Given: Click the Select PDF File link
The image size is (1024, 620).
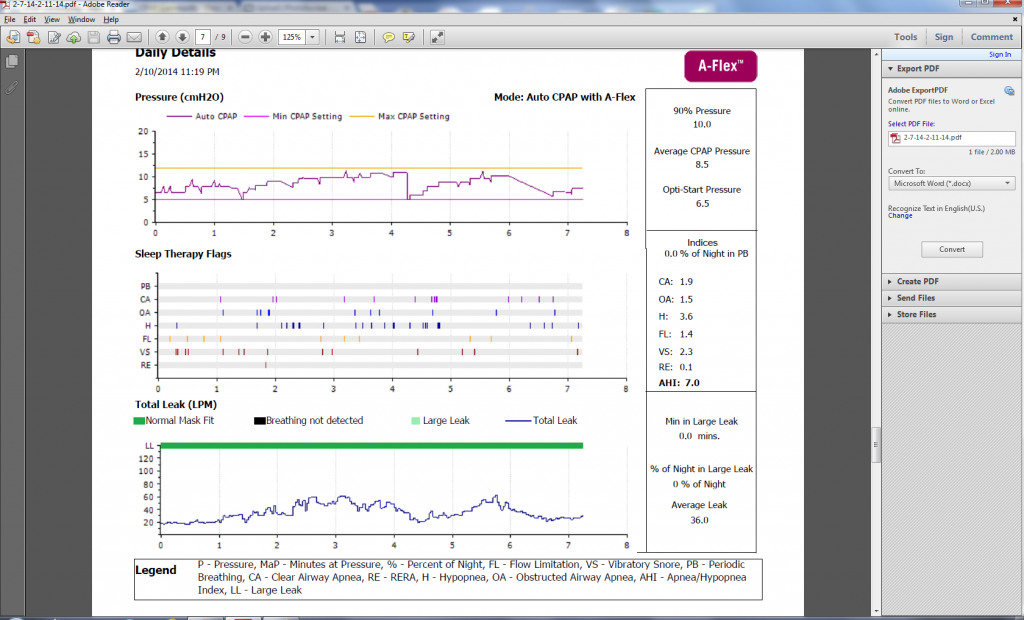Looking at the screenshot, I should pos(911,124).
